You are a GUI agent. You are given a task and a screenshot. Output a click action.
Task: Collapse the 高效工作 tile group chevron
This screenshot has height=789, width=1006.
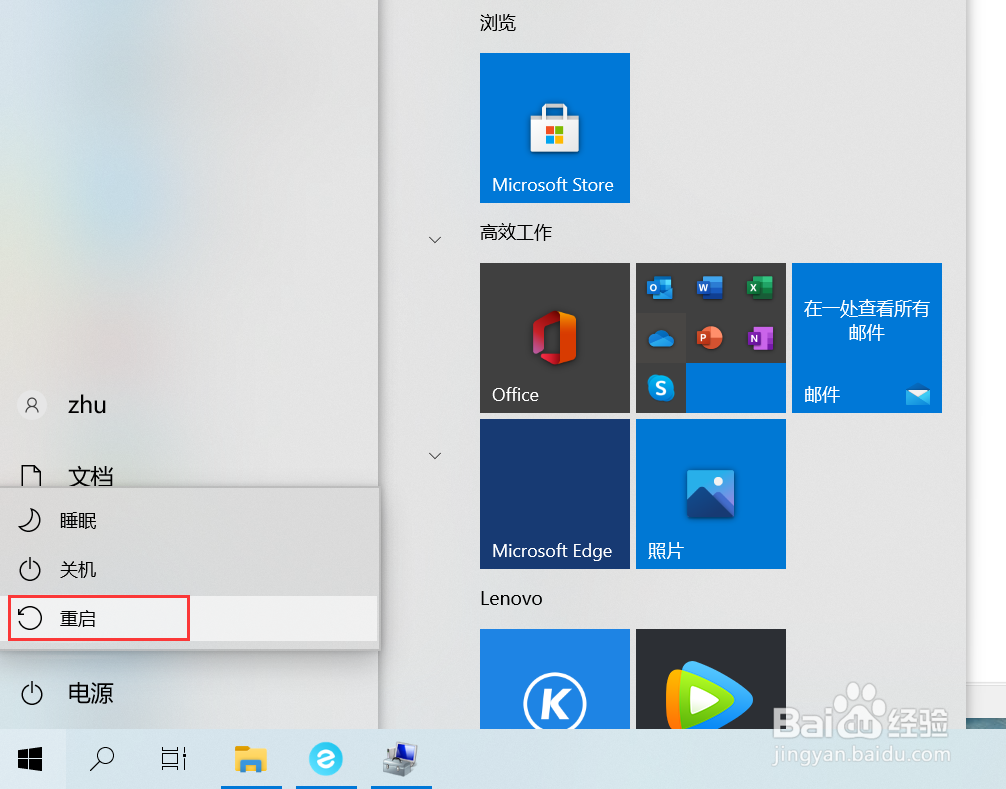coord(435,240)
